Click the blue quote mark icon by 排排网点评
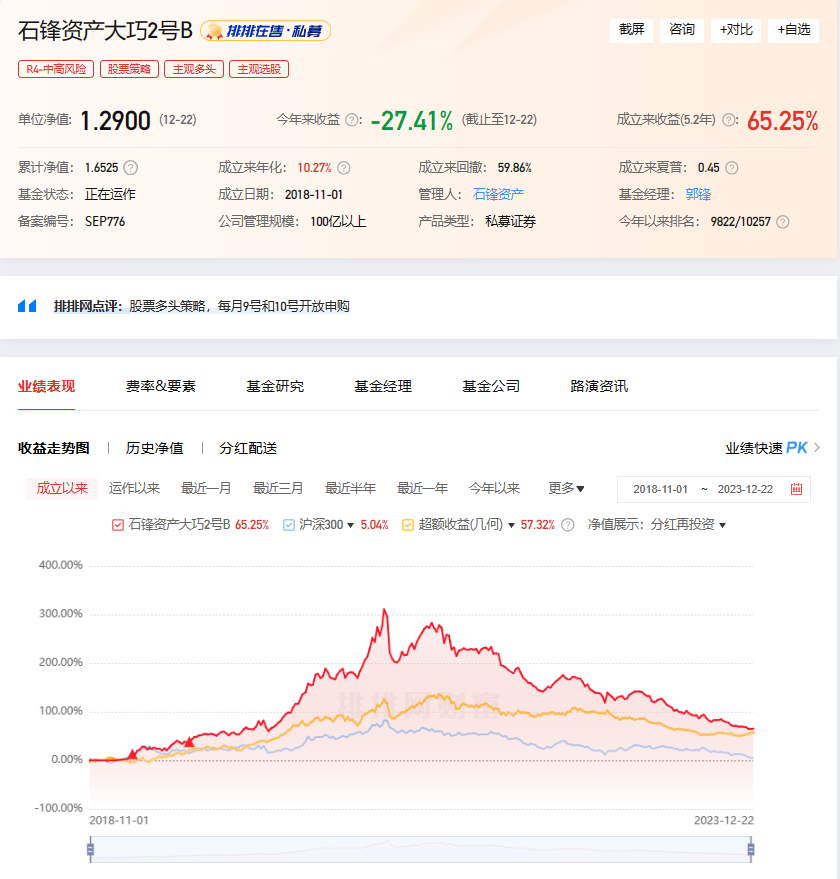Image resolution: width=840 pixels, height=879 pixels. (x=27, y=306)
